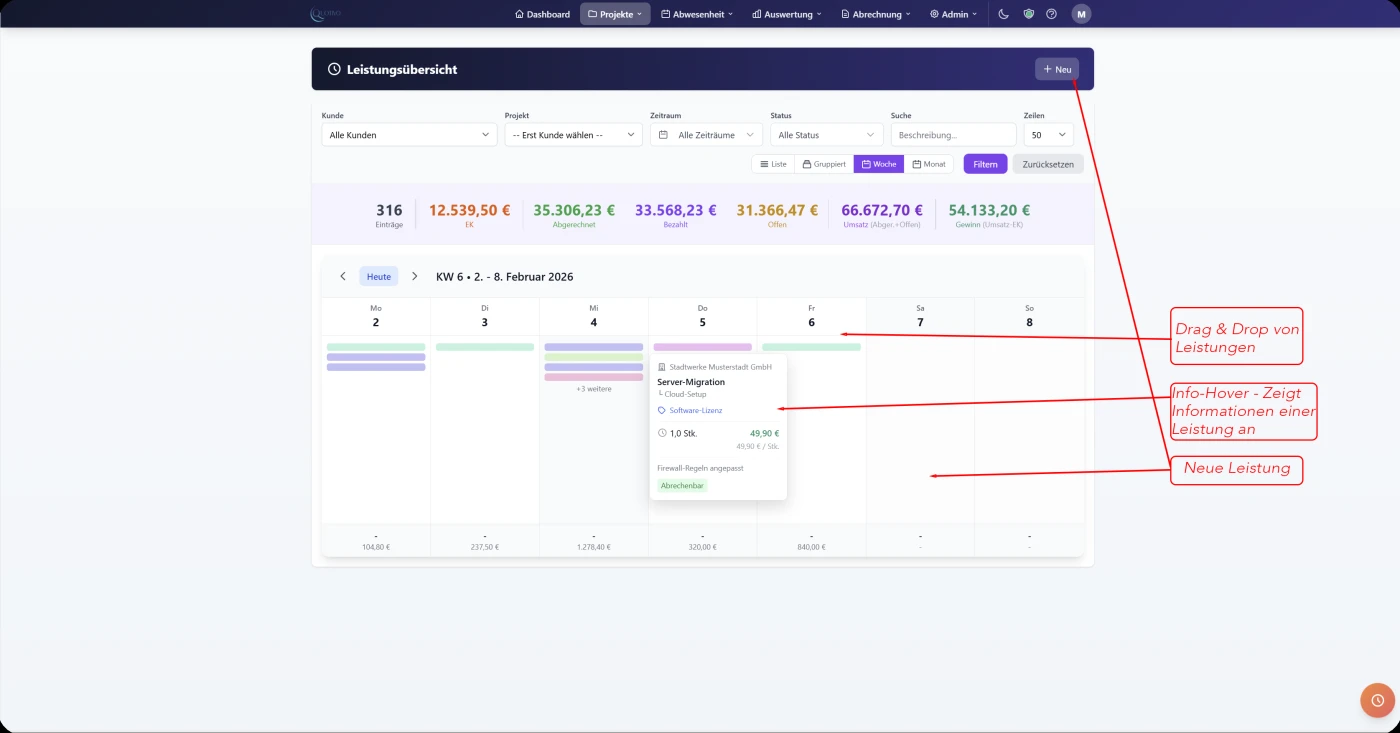Image resolution: width=1400 pixels, height=733 pixels.
Task: Toggle dark mode with the moon icon
Action: (x=1004, y=14)
